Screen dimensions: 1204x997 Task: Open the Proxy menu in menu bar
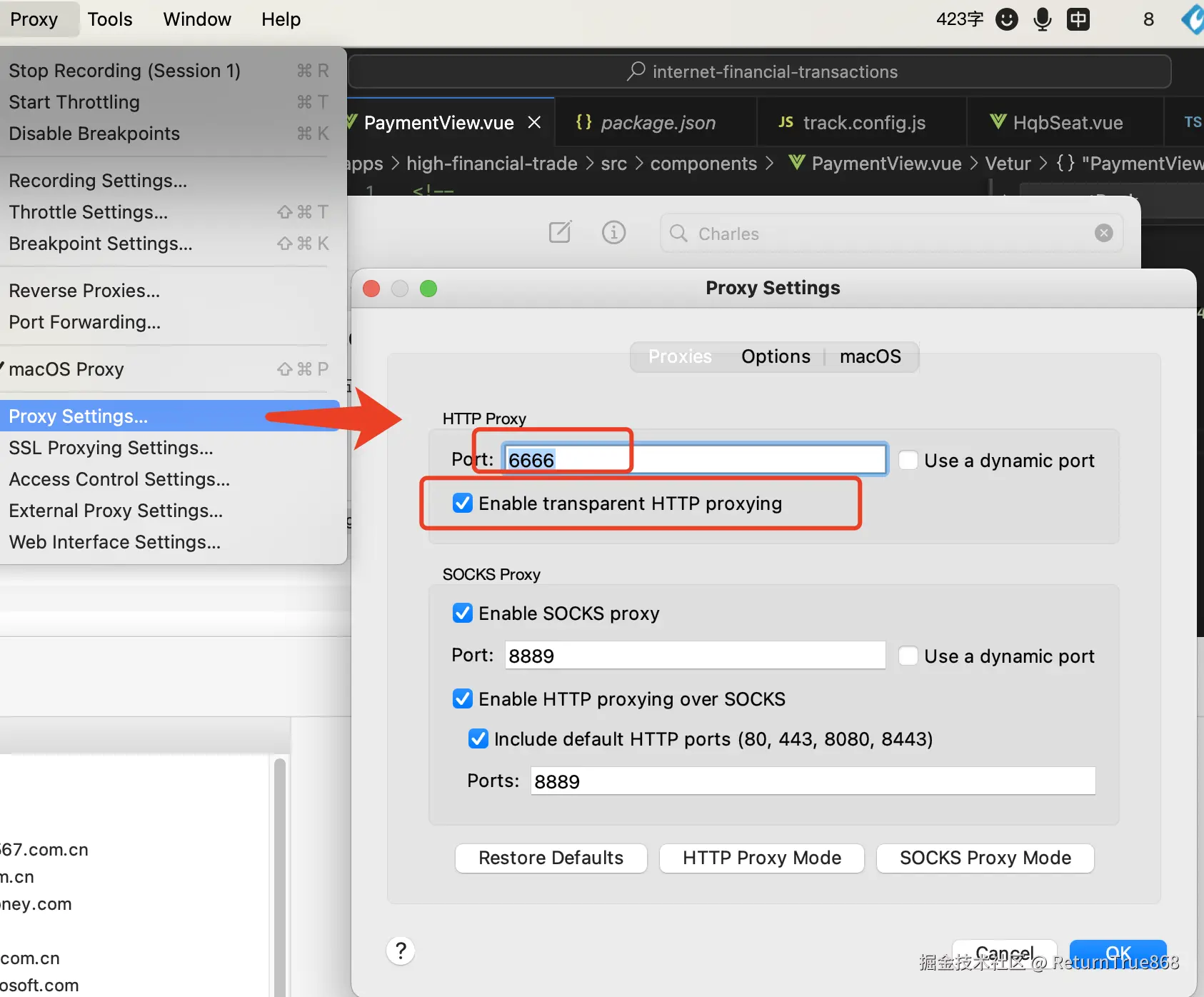click(34, 19)
